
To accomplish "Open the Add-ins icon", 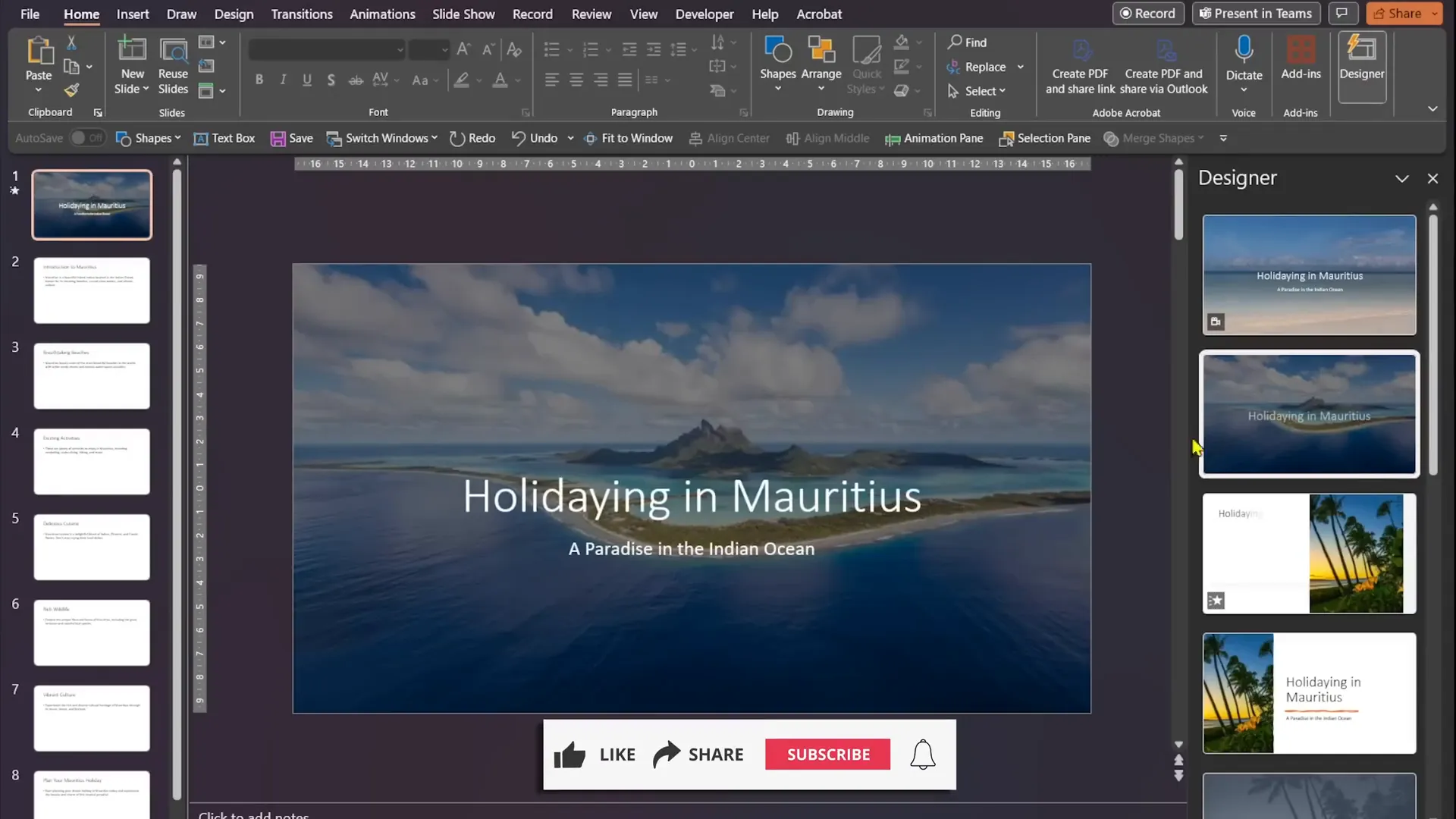I will click(x=1301, y=50).
